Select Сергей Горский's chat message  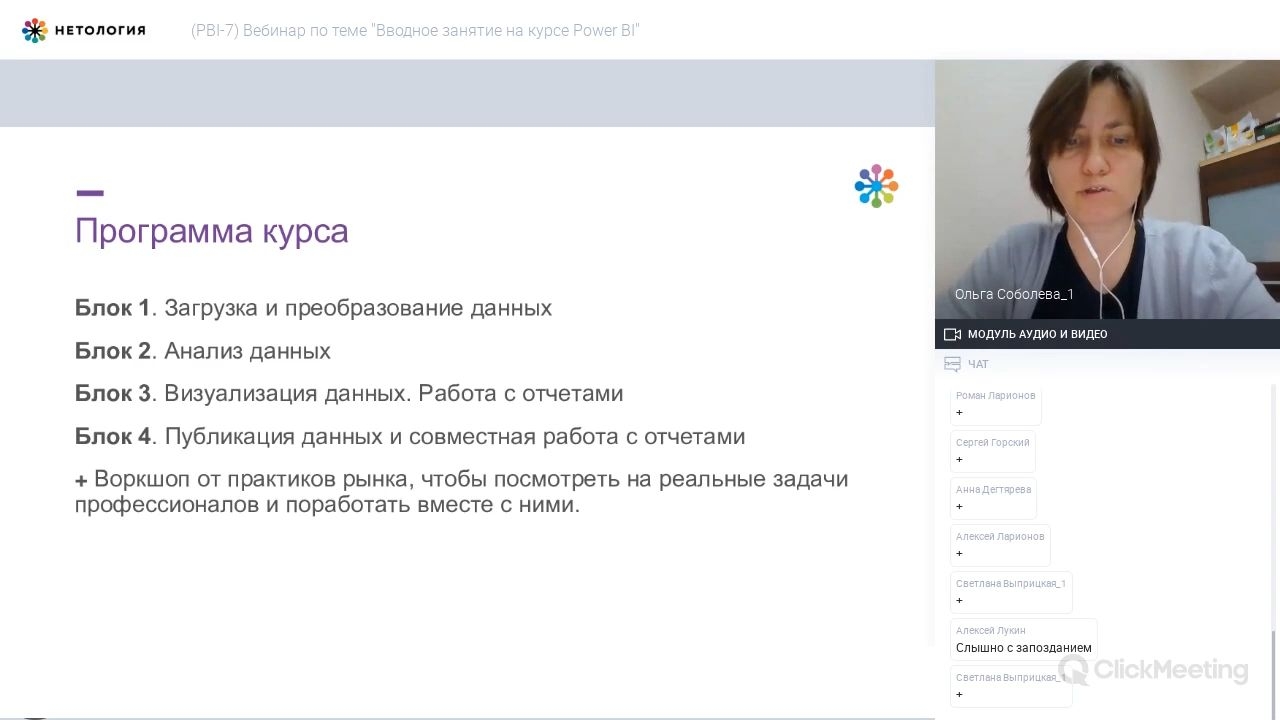993,451
